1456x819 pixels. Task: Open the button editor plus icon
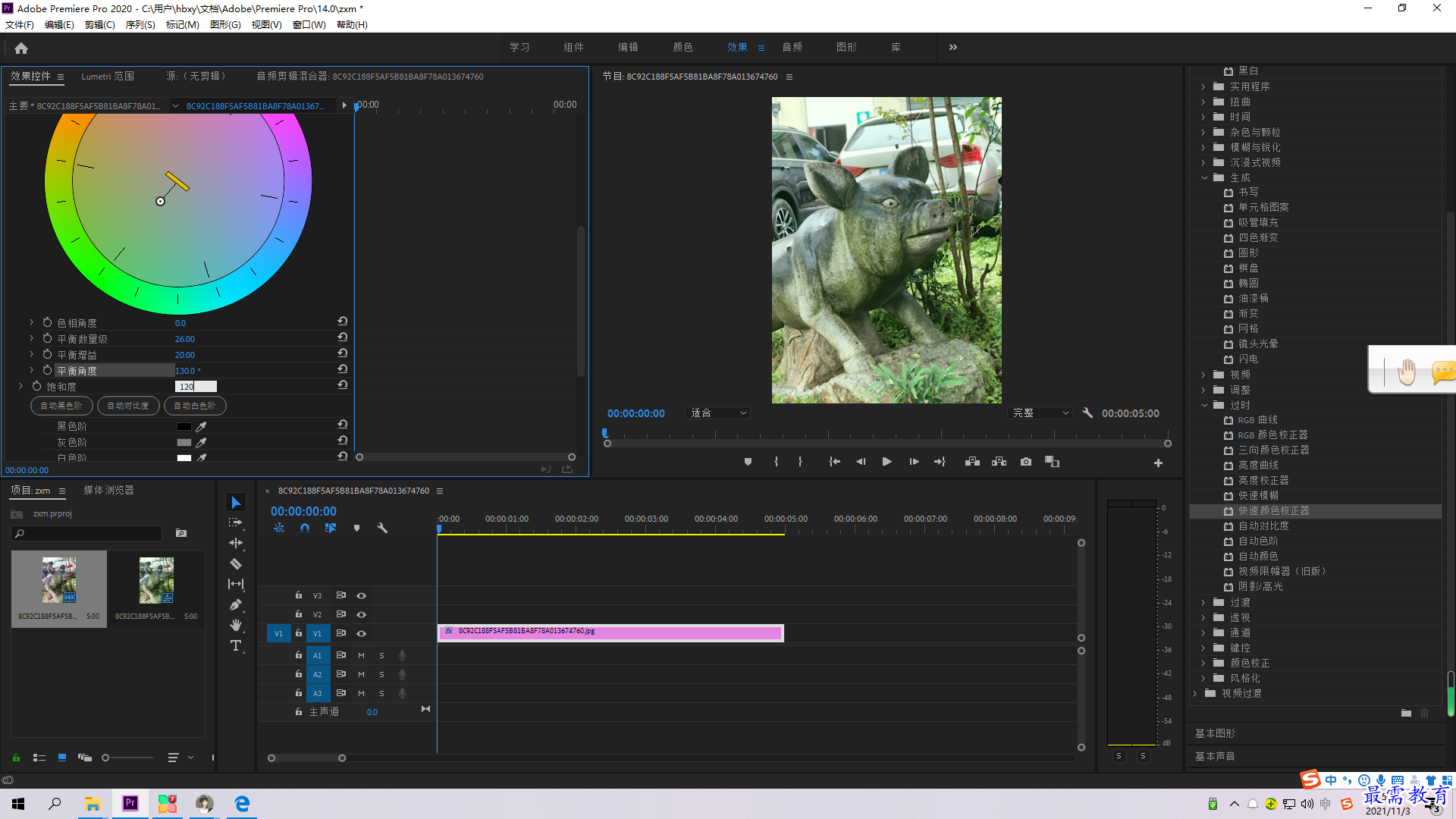pyautogui.click(x=1158, y=463)
